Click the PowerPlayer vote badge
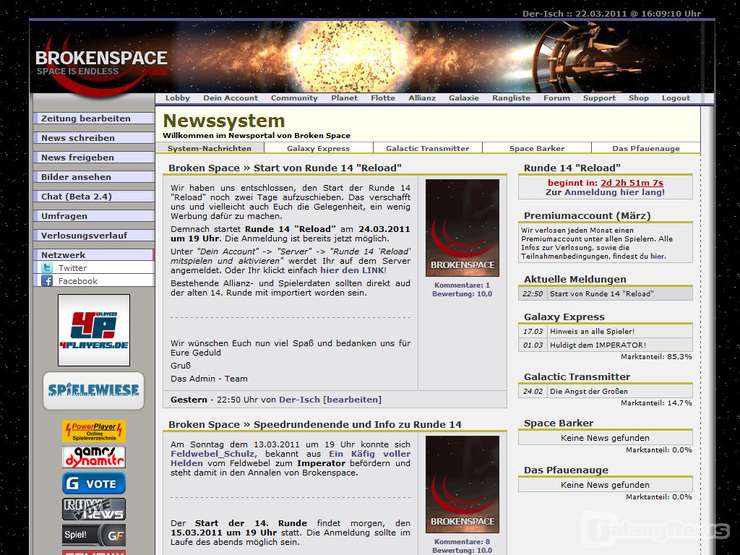This screenshot has height=555, width=740. point(94,431)
